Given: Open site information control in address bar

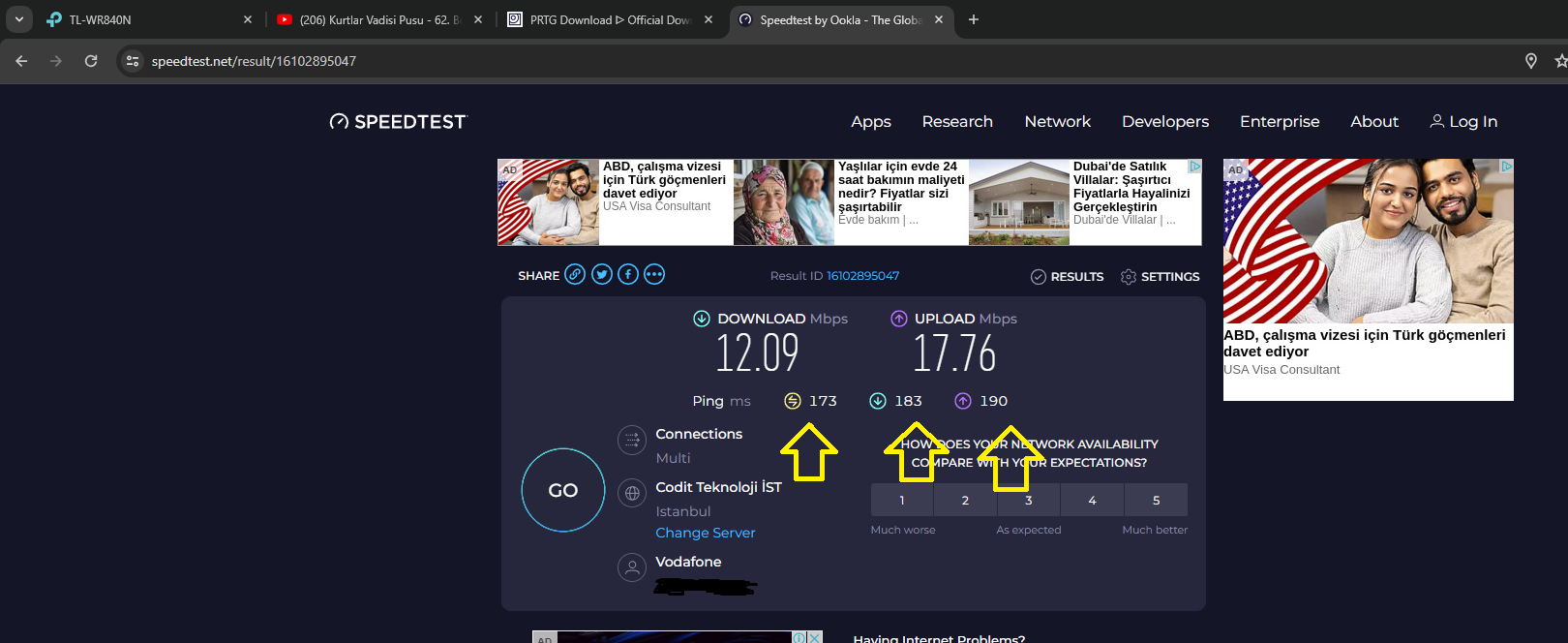Looking at the screenshot, I should [x=134, y=61].
